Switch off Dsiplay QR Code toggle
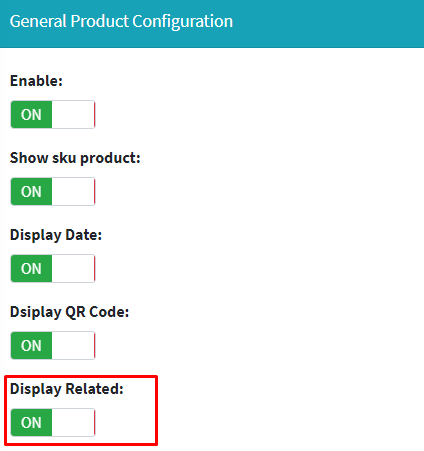 tap(53, 345)
